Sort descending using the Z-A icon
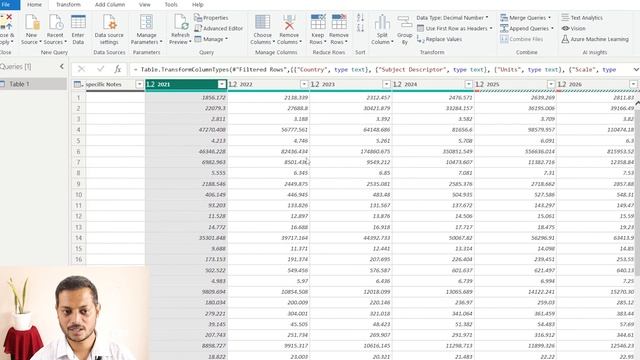 (360, 28)
